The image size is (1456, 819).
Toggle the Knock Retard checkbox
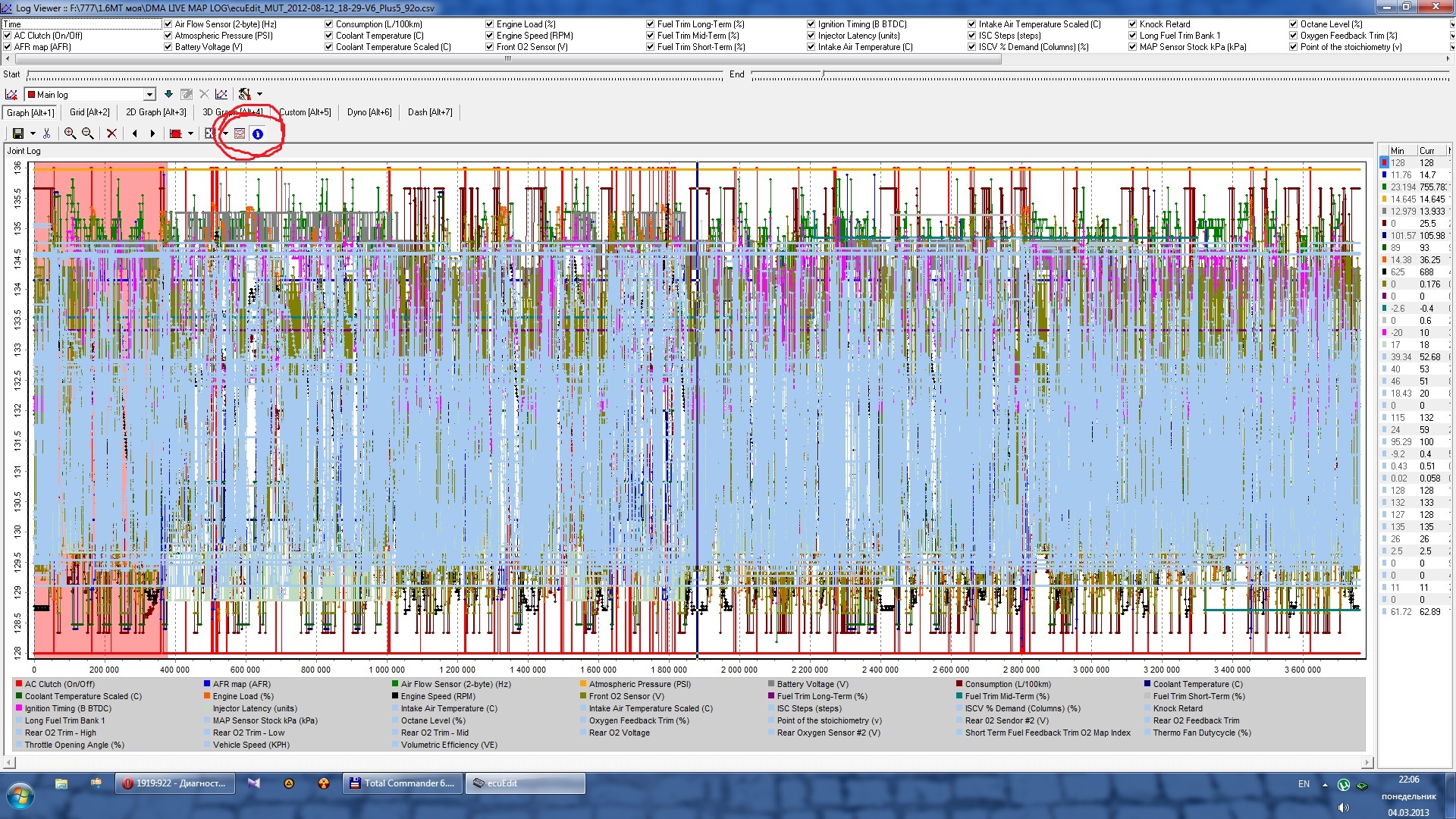(x=1133, y=24)
